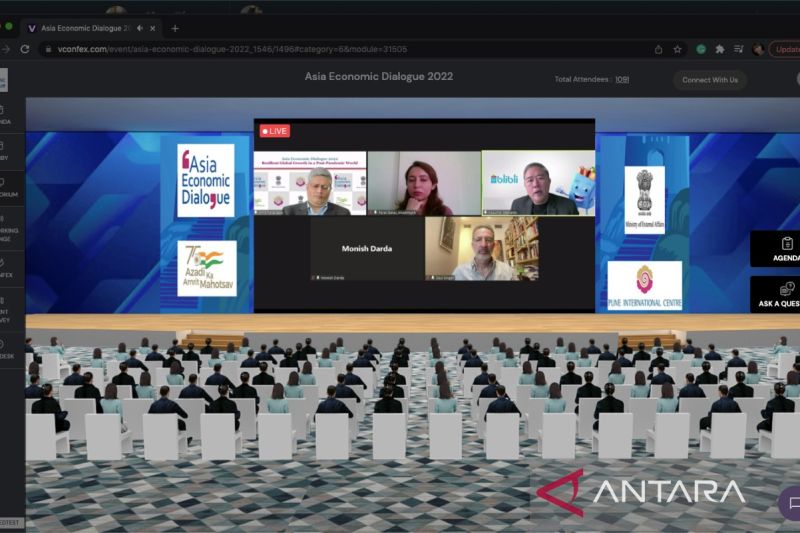Click the Asia Economic Dialogue logo banner
This screenshot has width=800, height=533.
[x=206, y=180]
